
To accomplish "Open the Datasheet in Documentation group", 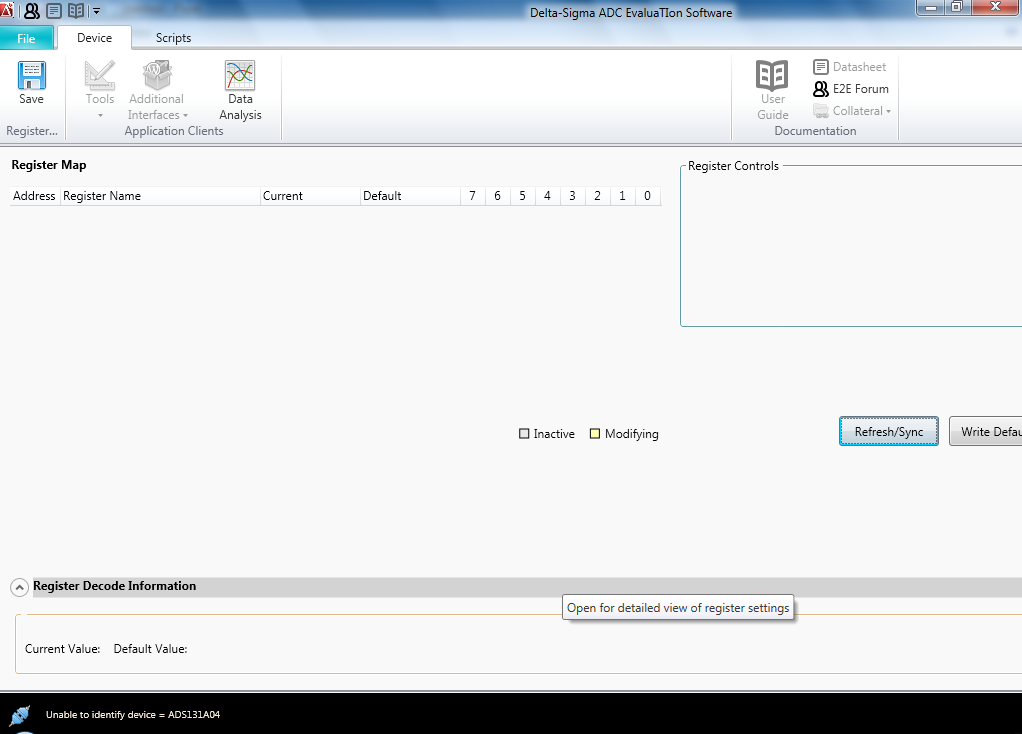I will [x=850, y=66].
